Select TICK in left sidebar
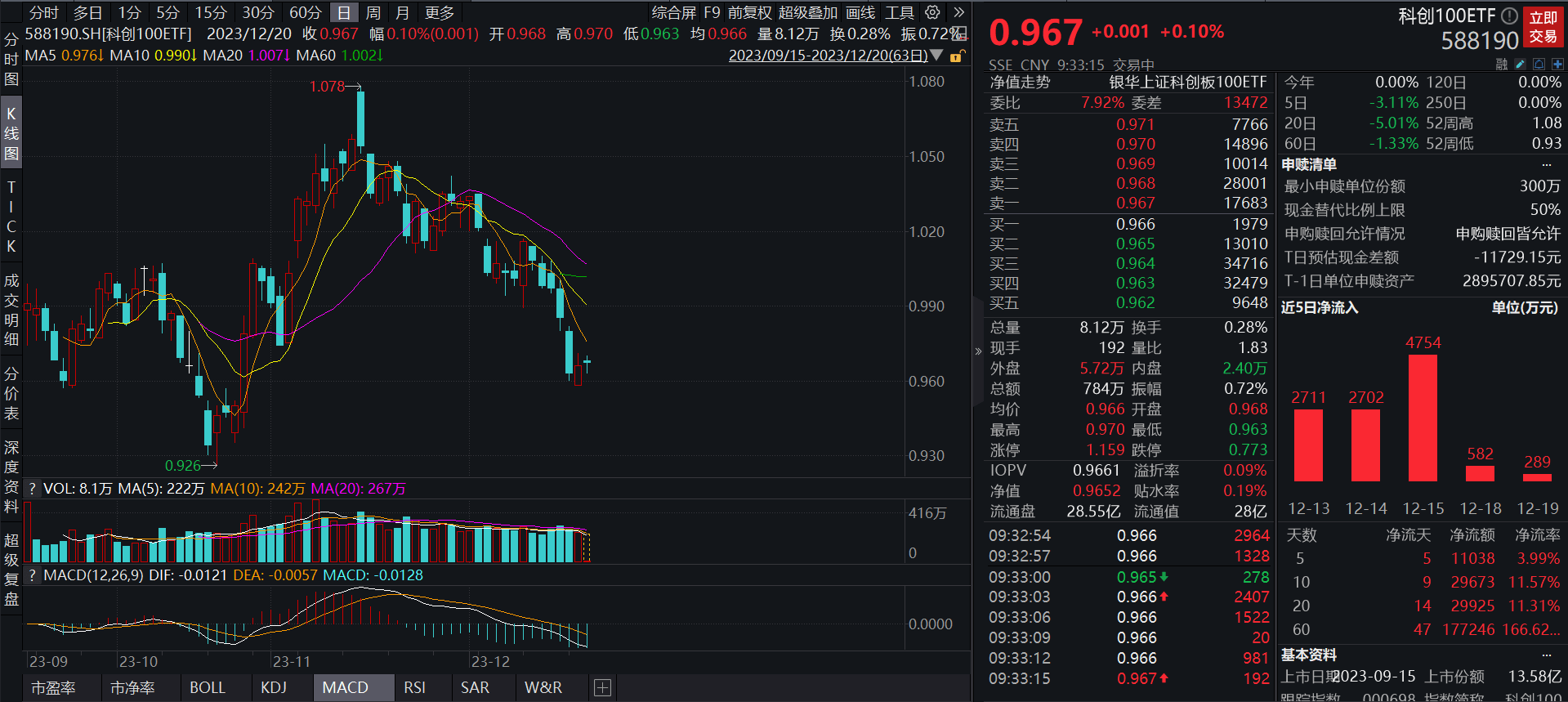This screenshot has height=702, width=1568. 11,217
